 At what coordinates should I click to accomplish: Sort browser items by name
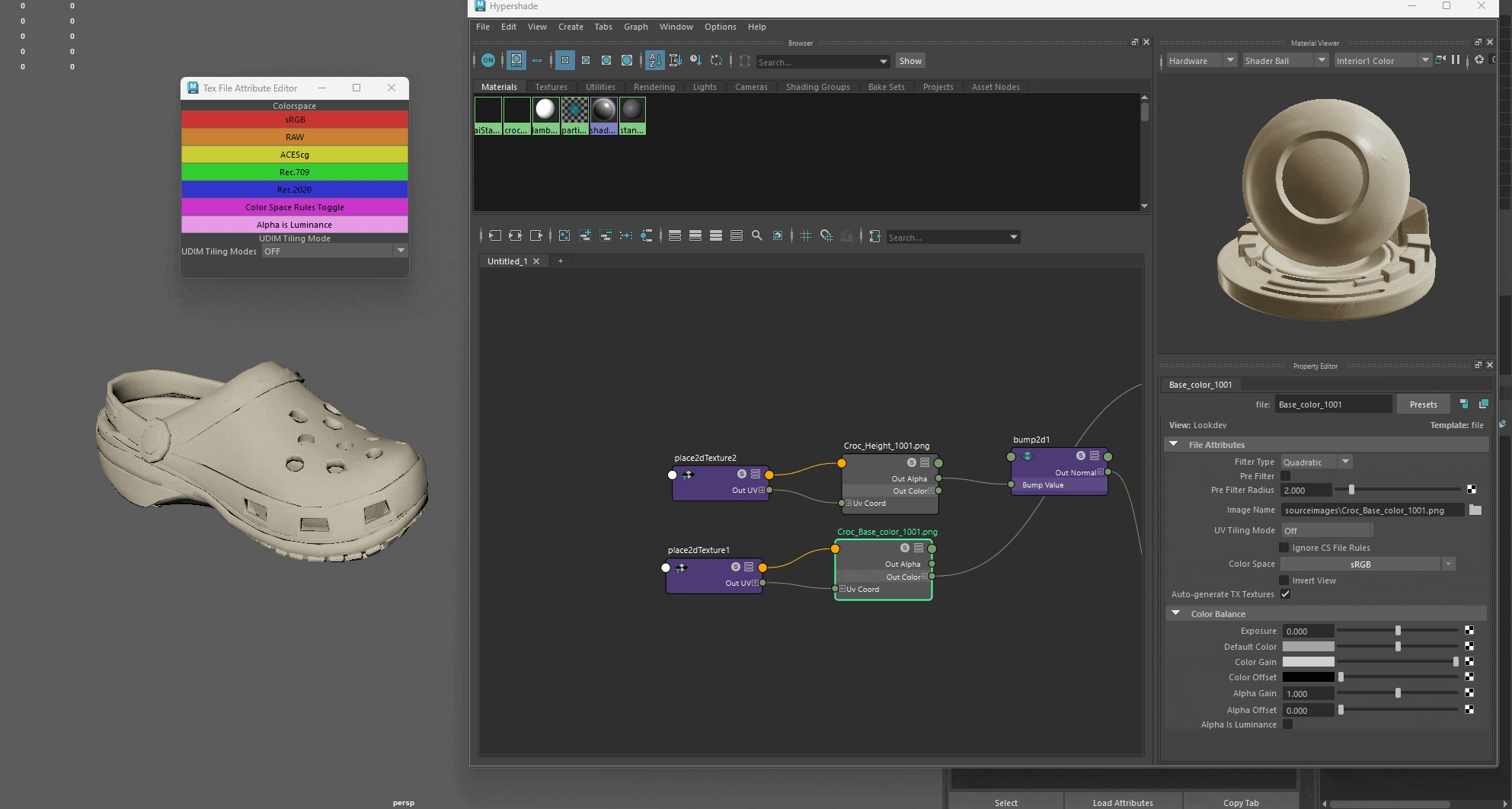coord(655,60)
